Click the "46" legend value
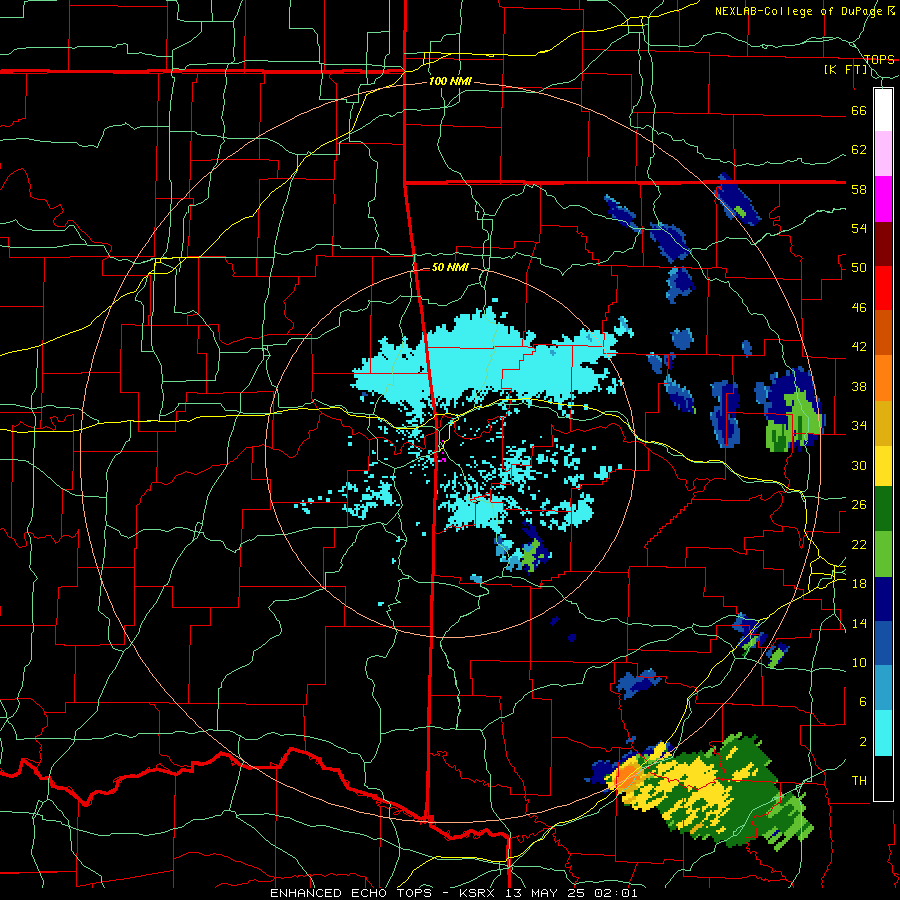 (x=859, y=307)
